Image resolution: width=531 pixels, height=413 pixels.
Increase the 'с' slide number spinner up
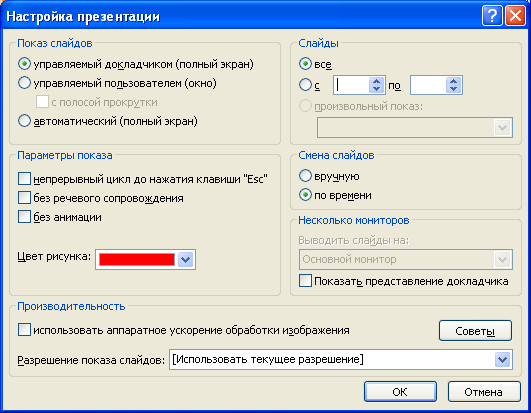(377, 81)
